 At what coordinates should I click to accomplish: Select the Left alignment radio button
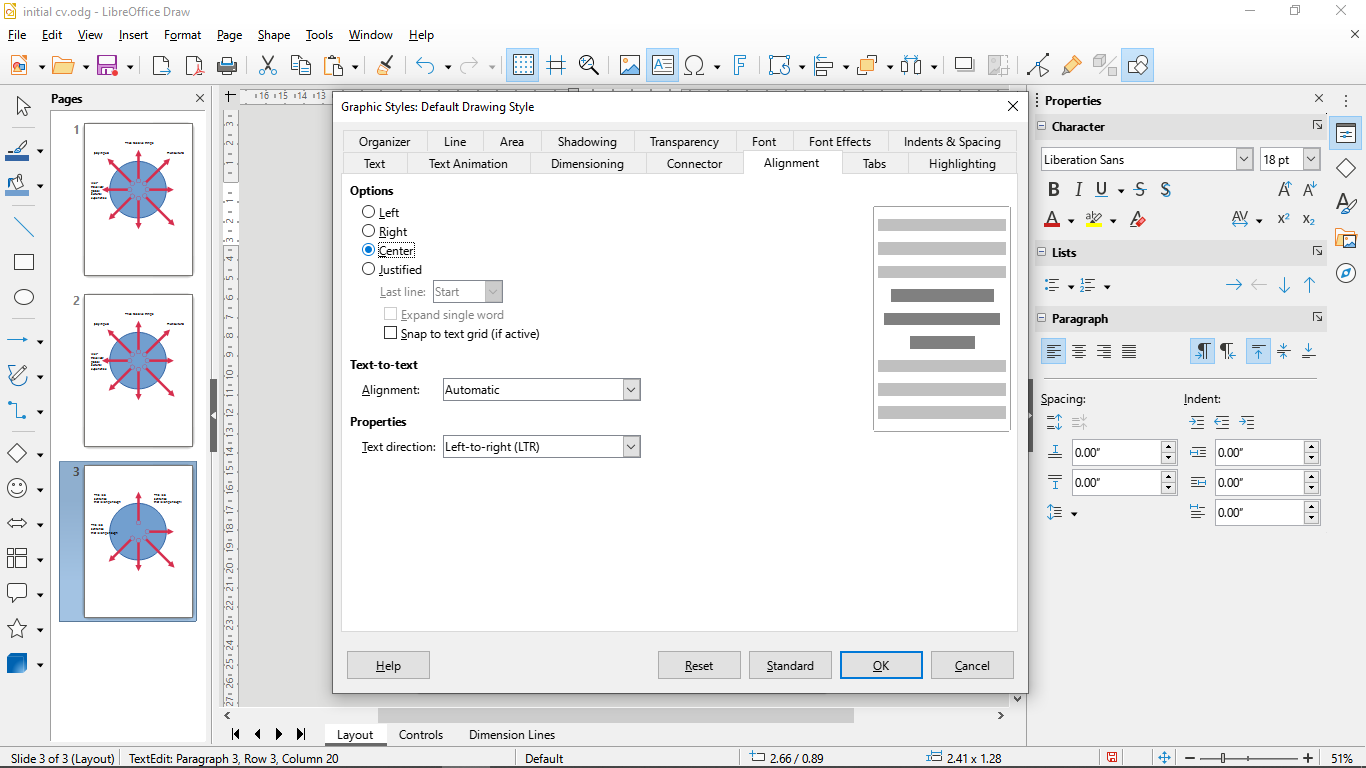tap(369, 212)
